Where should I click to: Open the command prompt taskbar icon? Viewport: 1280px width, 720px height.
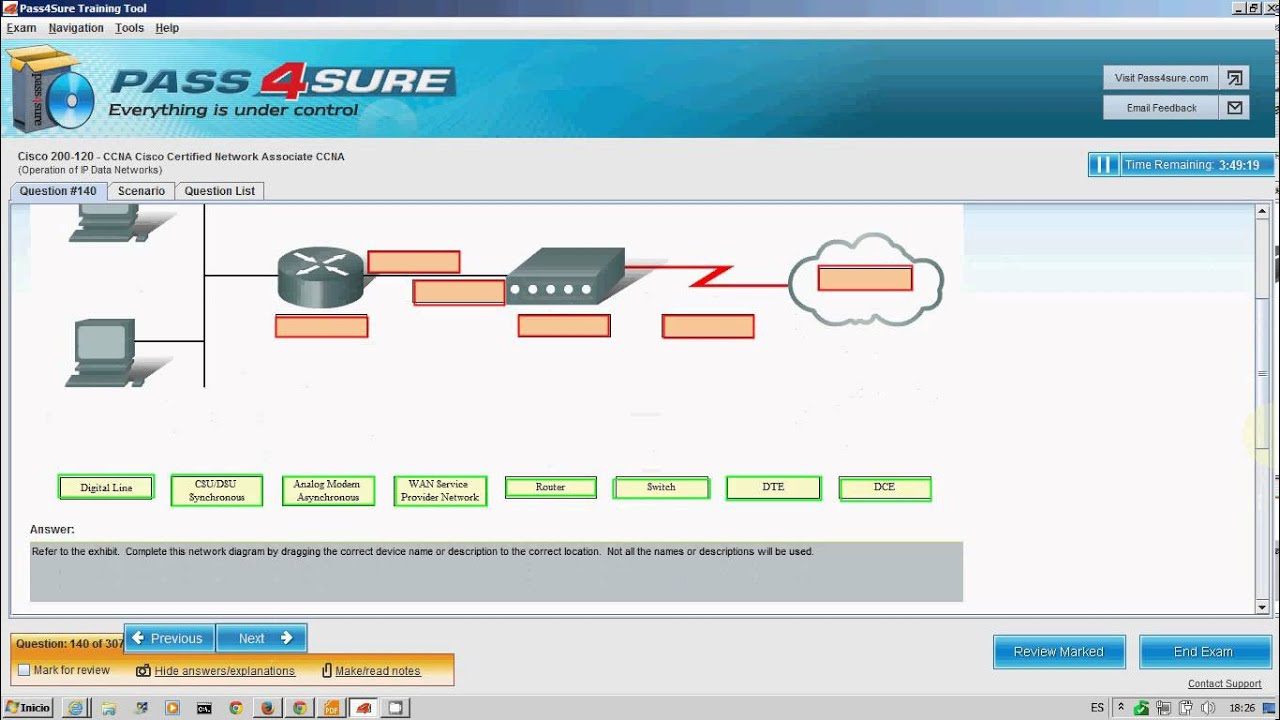(x=204, y=707)
